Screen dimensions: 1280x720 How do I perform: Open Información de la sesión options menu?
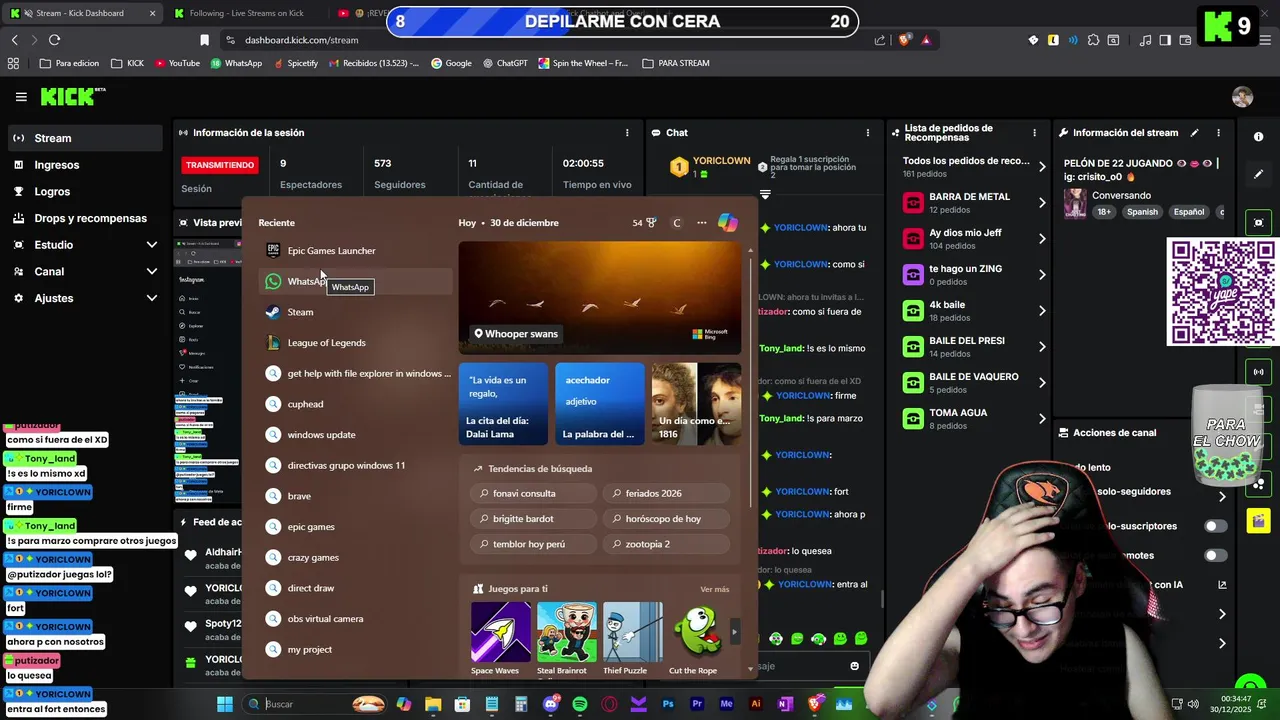[x=627, y=133]
